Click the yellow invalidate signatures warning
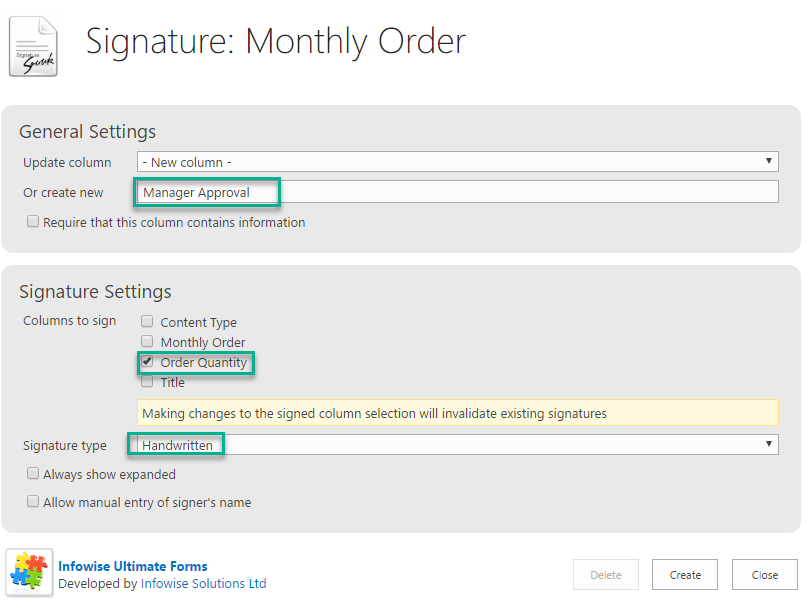 point(458,413)
